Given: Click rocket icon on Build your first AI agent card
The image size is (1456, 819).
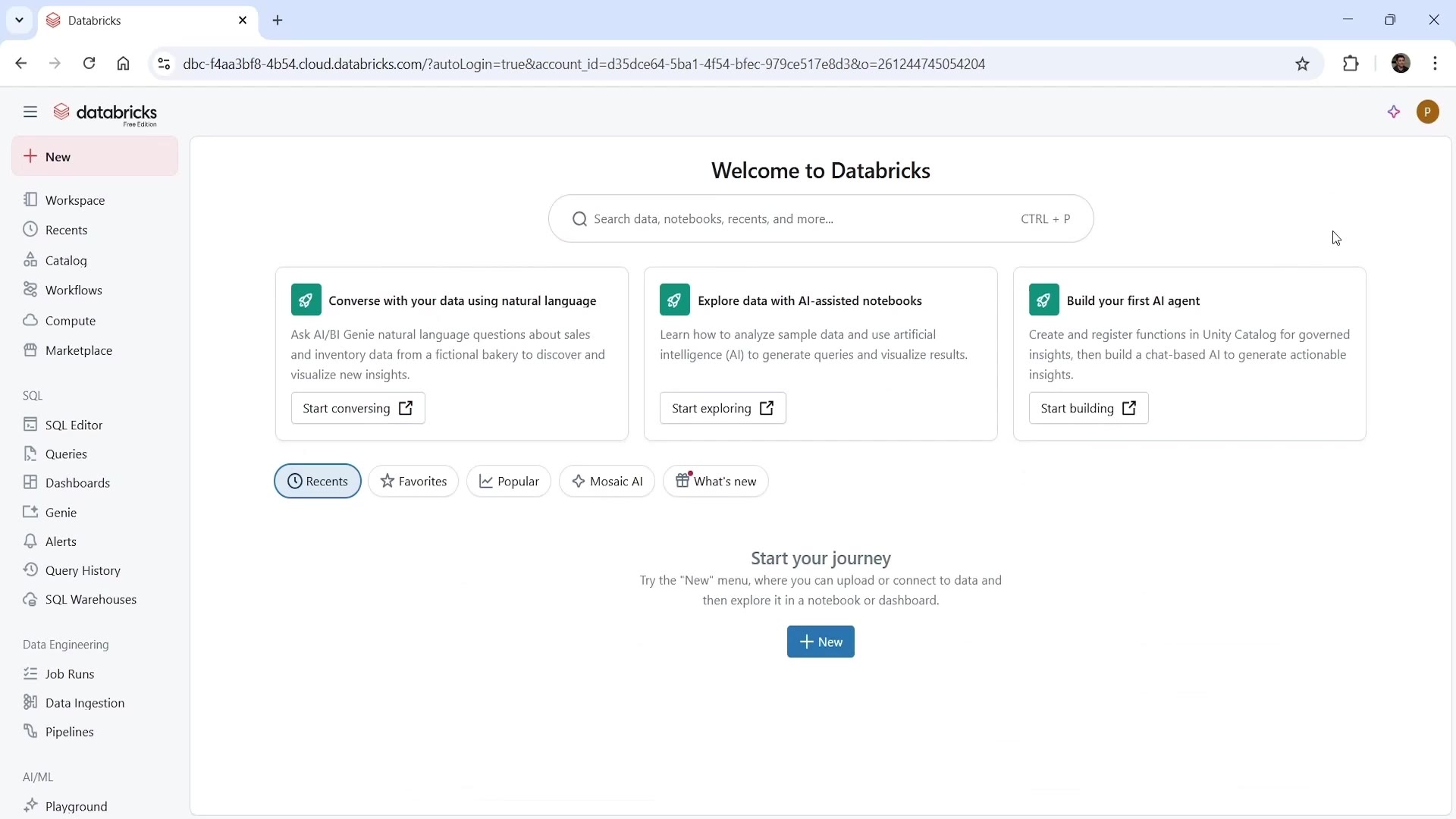Looking at the screenshot, I should pyautogui.click(x=1044, y=300).
